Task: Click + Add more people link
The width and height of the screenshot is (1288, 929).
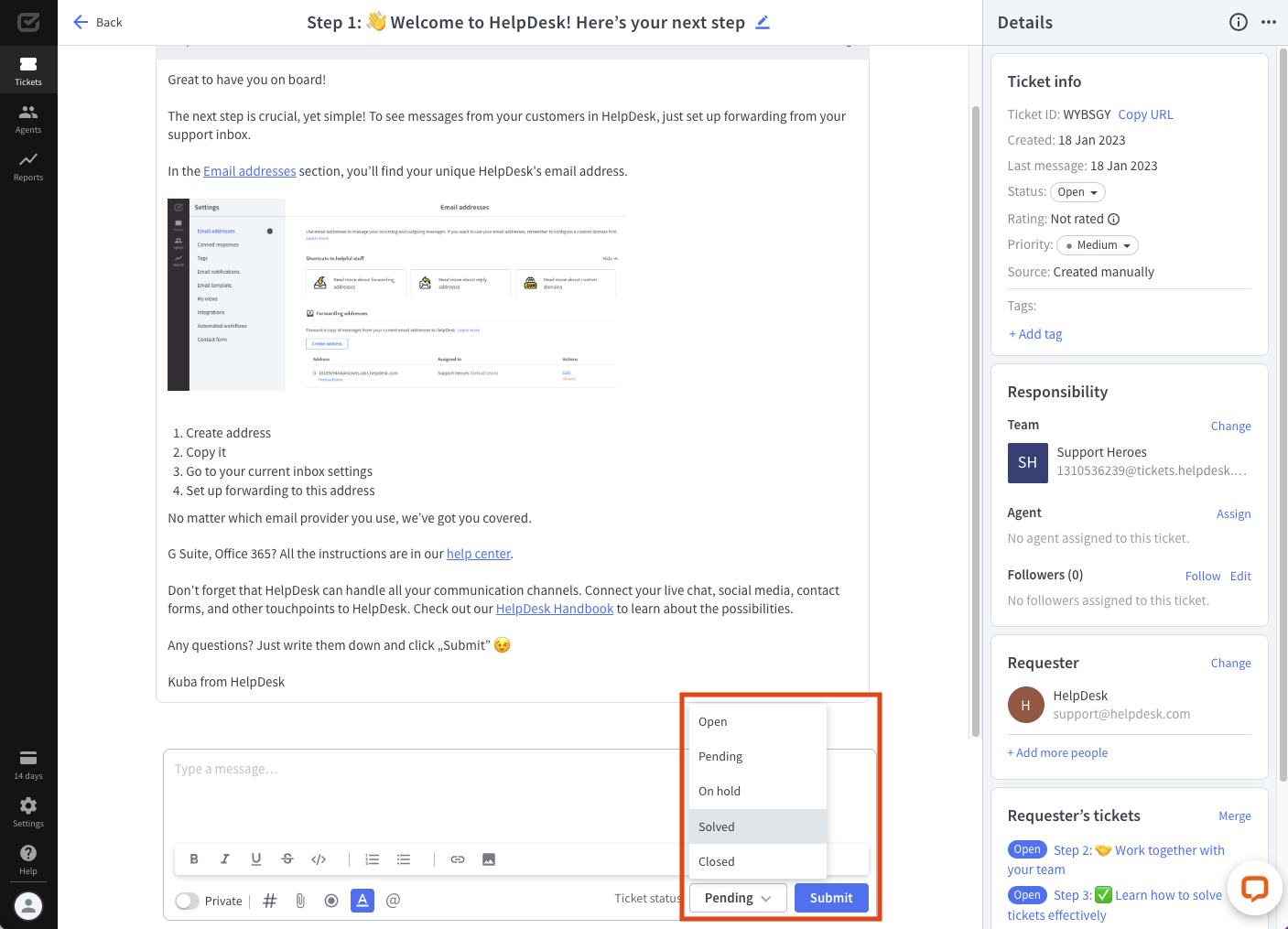Action: (x=1057, y=752)
